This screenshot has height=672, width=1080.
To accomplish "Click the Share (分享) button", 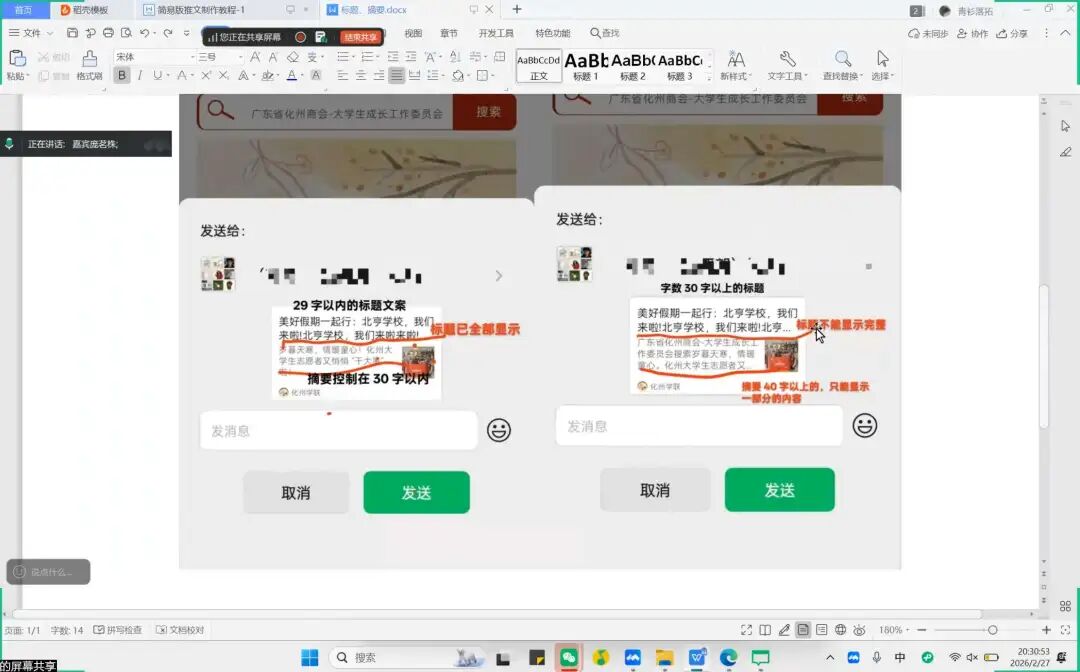I will (1012, 33).
